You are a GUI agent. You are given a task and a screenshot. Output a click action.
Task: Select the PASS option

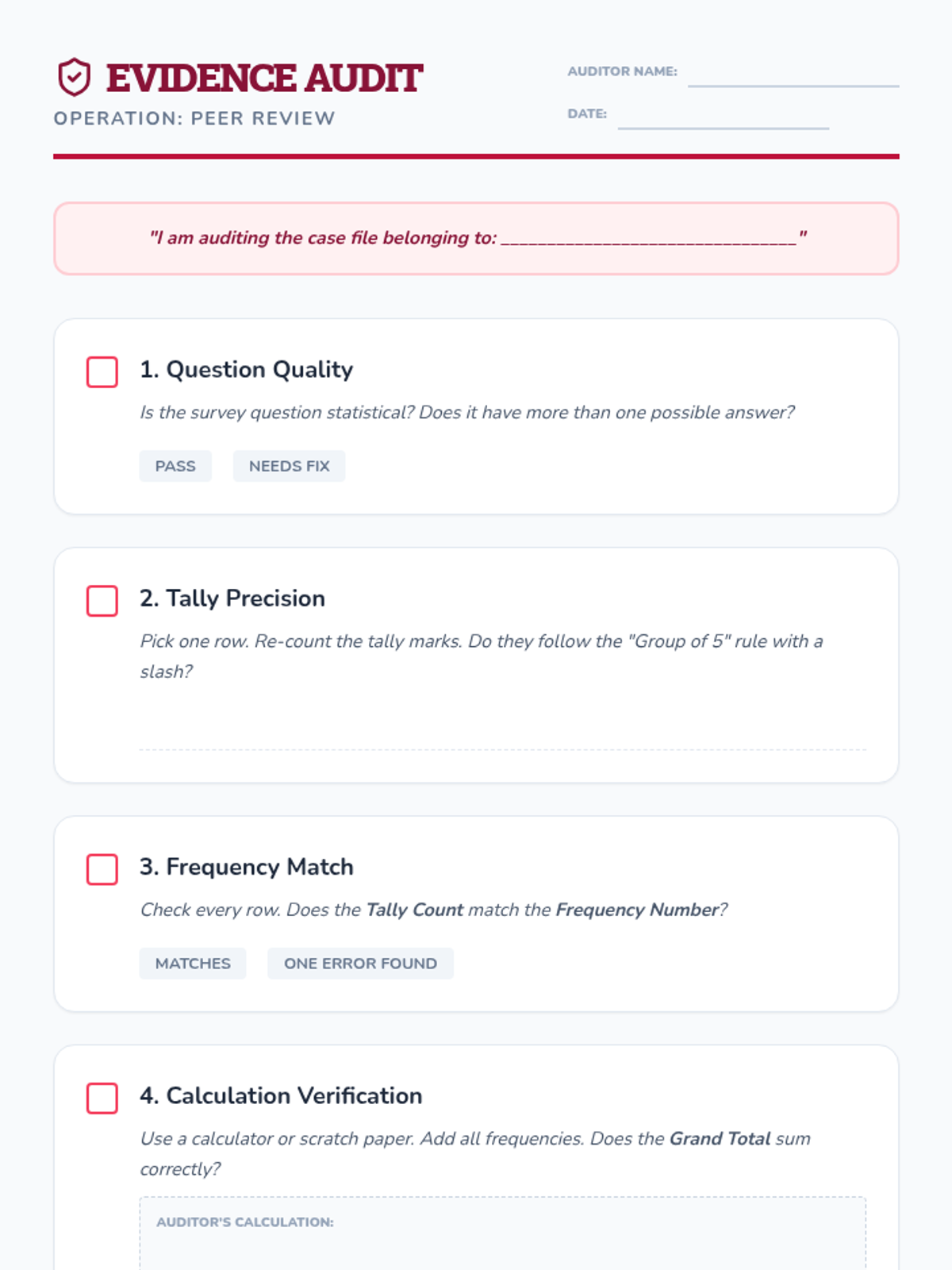pos(175,466)
